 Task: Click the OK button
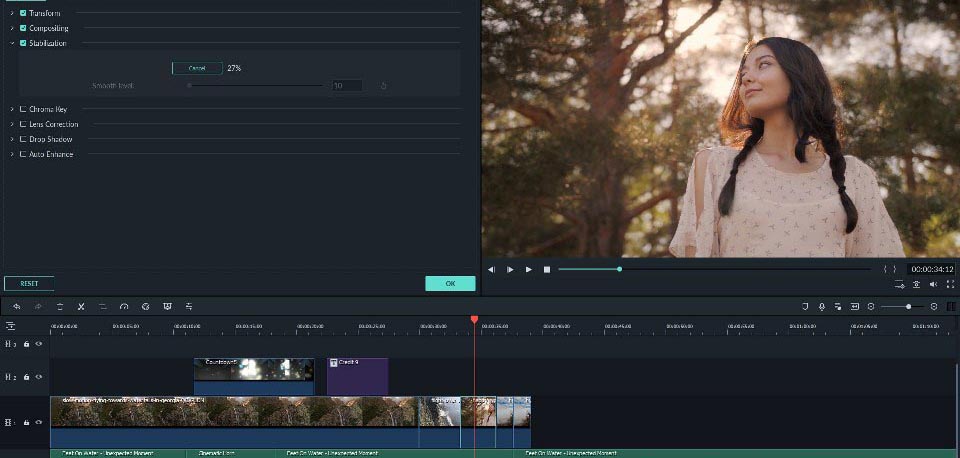coord(450,283)
